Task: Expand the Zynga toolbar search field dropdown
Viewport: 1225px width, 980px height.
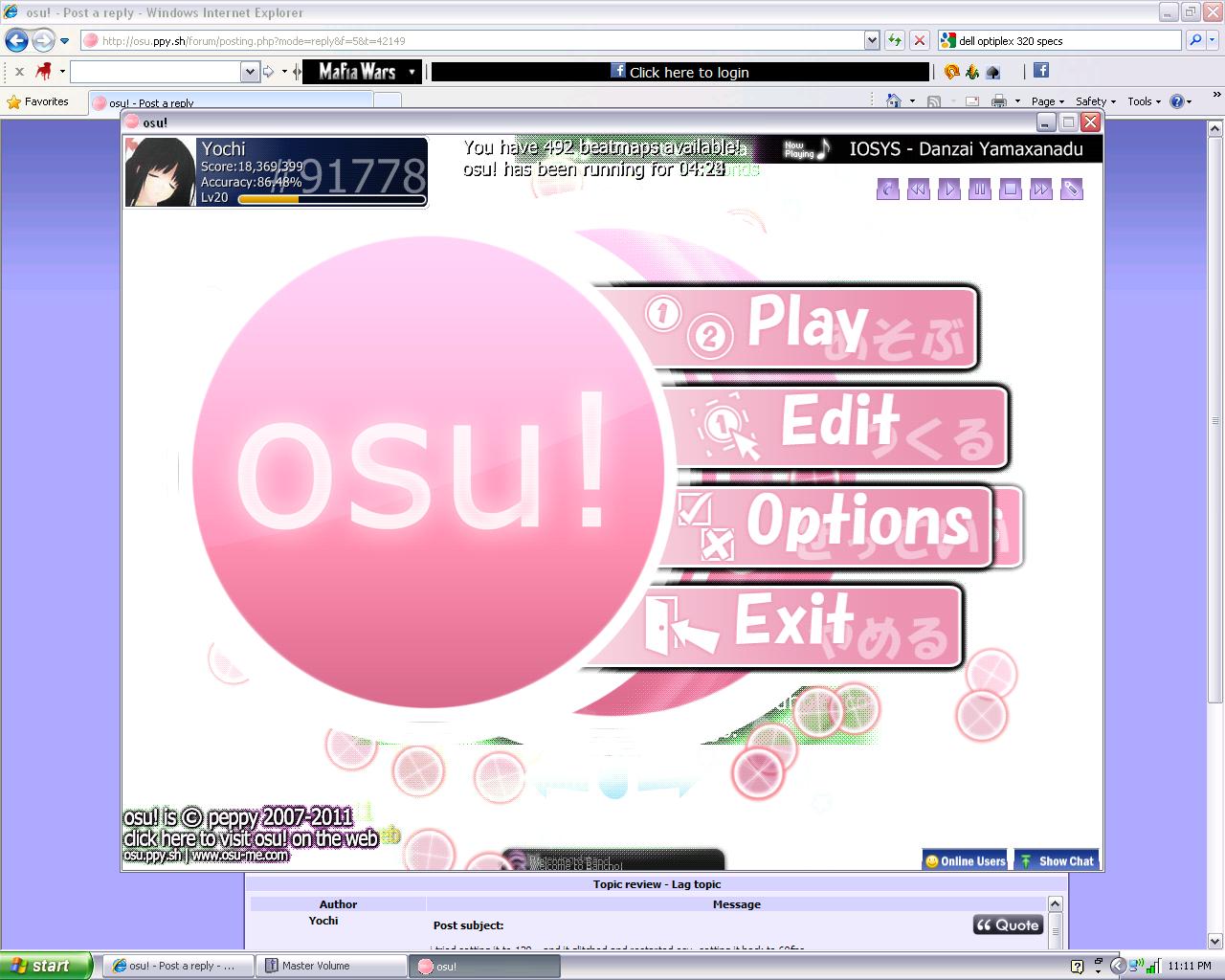Action: click(x=250, y=72)
